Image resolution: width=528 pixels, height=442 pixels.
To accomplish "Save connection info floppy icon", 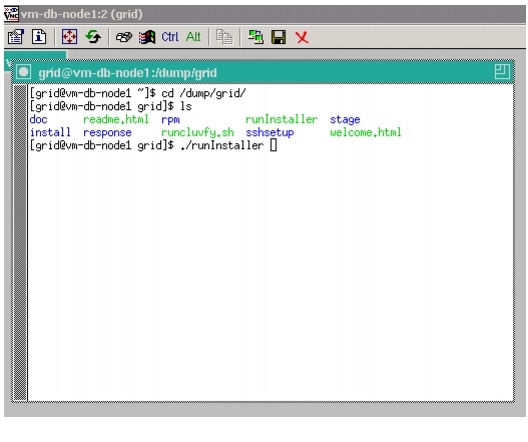I will pyautogui.click(x=278, y=37).
